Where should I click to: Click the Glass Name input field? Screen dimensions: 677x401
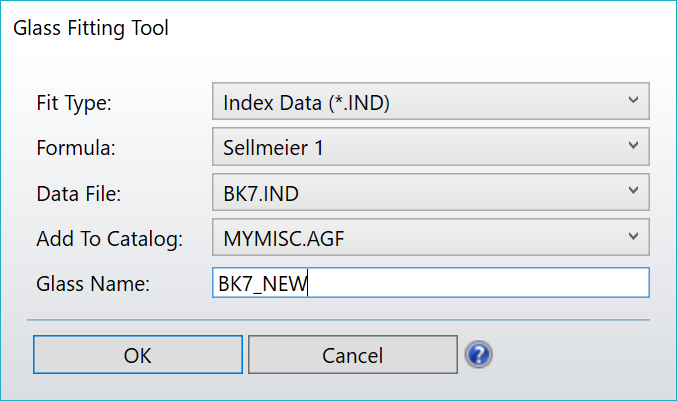pyautogui.click(x=430, y=283)
